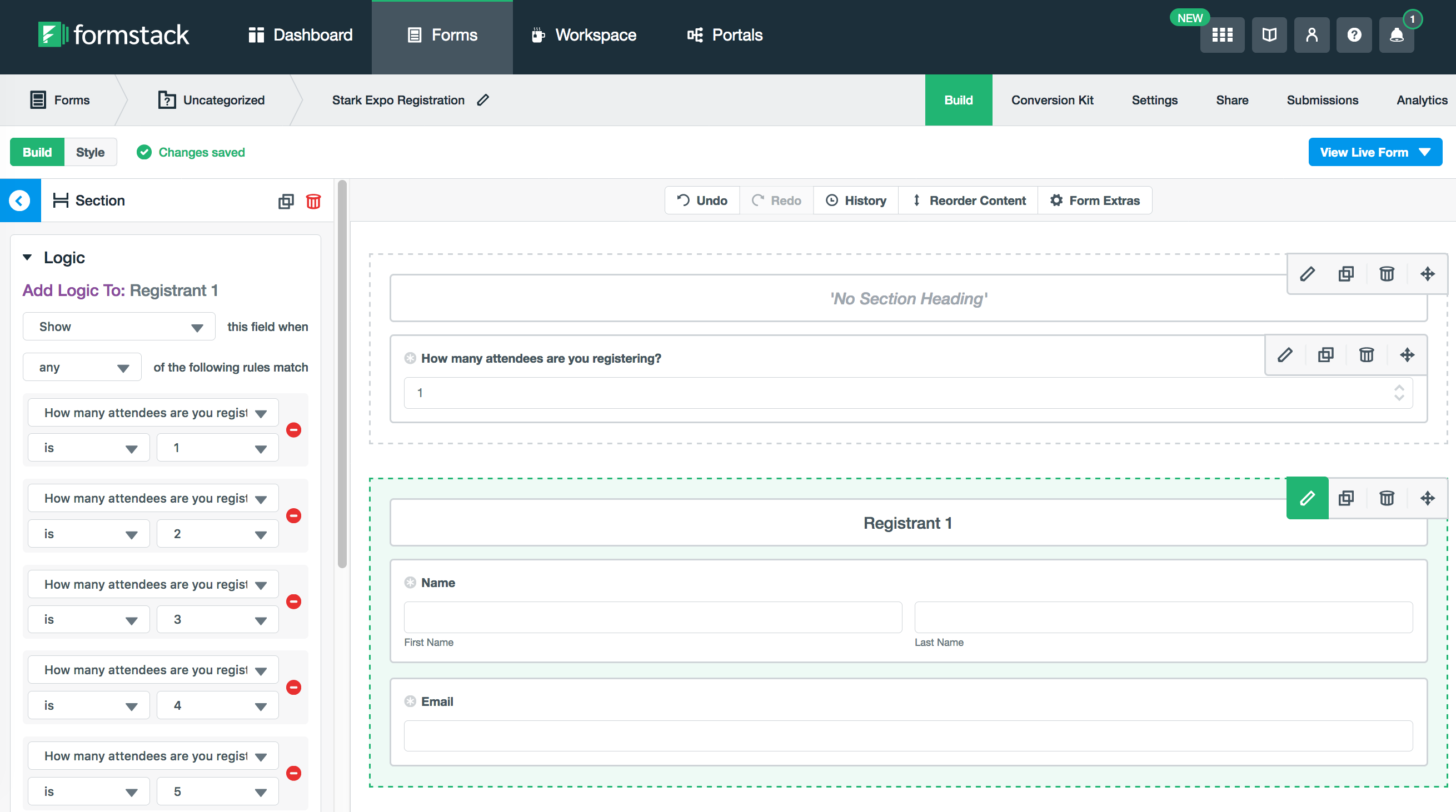This screenshot has width=1456, height=812.
Task: Open the apps grid icon
Action: point(1222,35)
